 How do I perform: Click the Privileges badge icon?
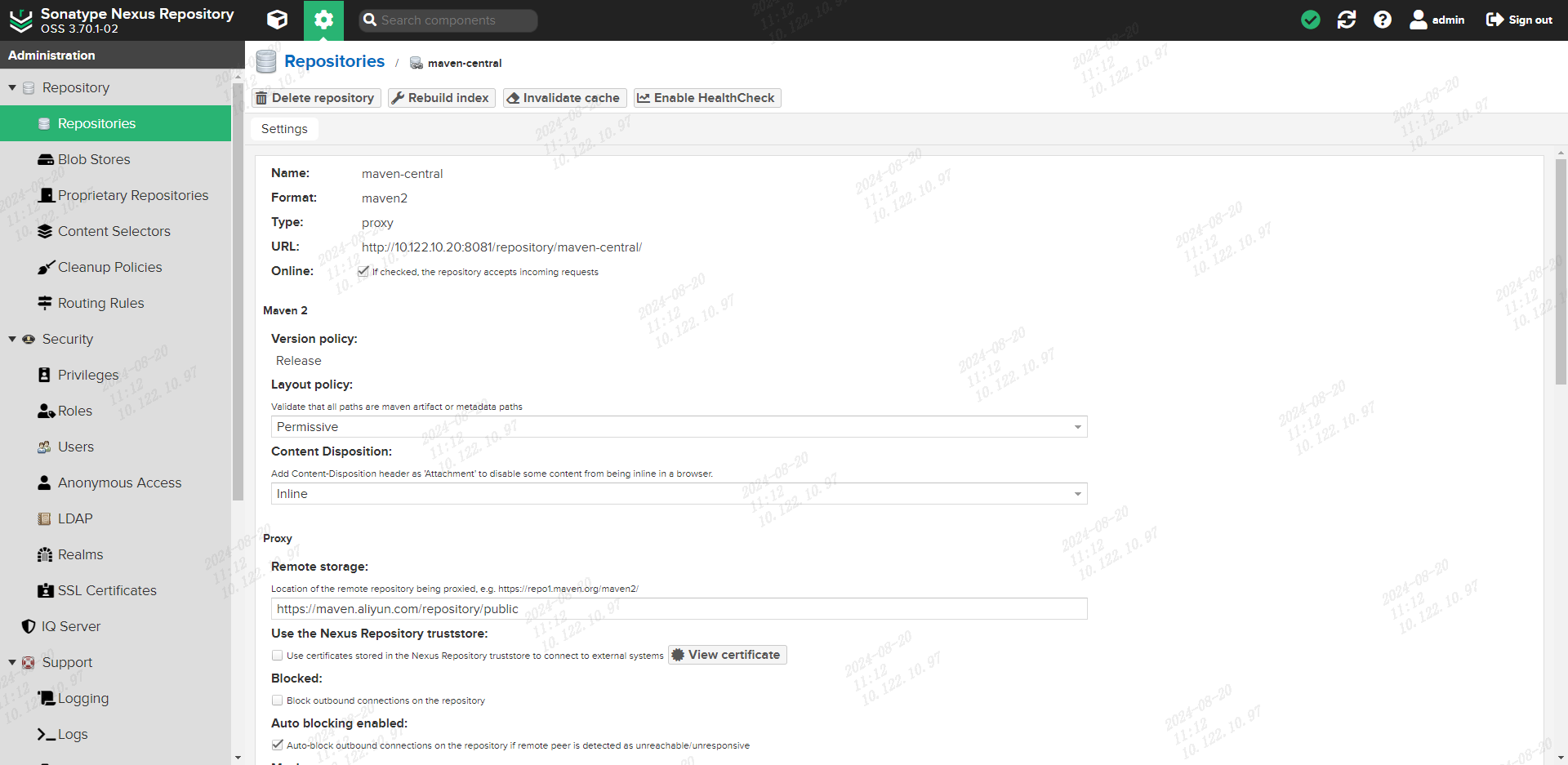(45, 375)
